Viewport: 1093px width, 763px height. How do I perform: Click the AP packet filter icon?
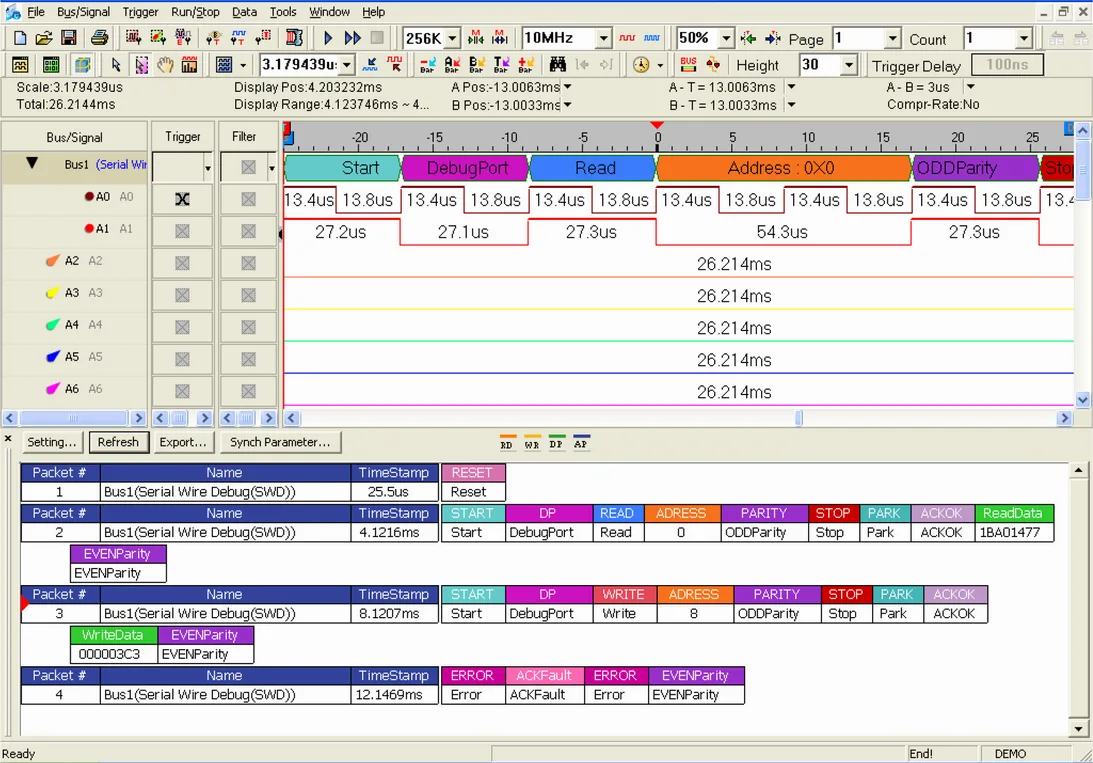(581, 443)
